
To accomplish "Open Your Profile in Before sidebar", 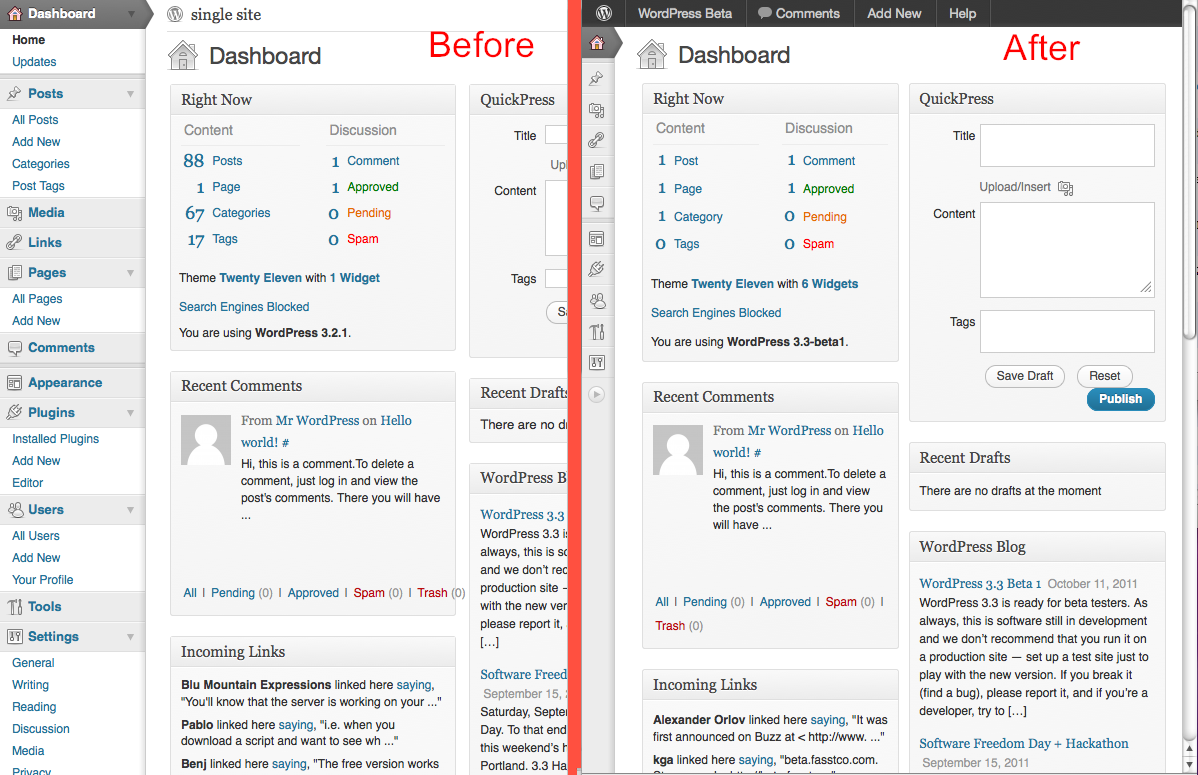I will point(43,580).
